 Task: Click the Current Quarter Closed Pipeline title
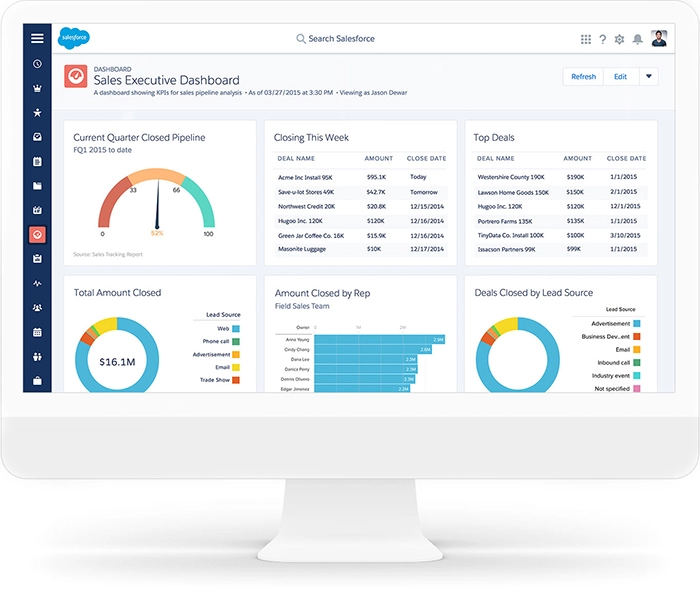point(139,137)
